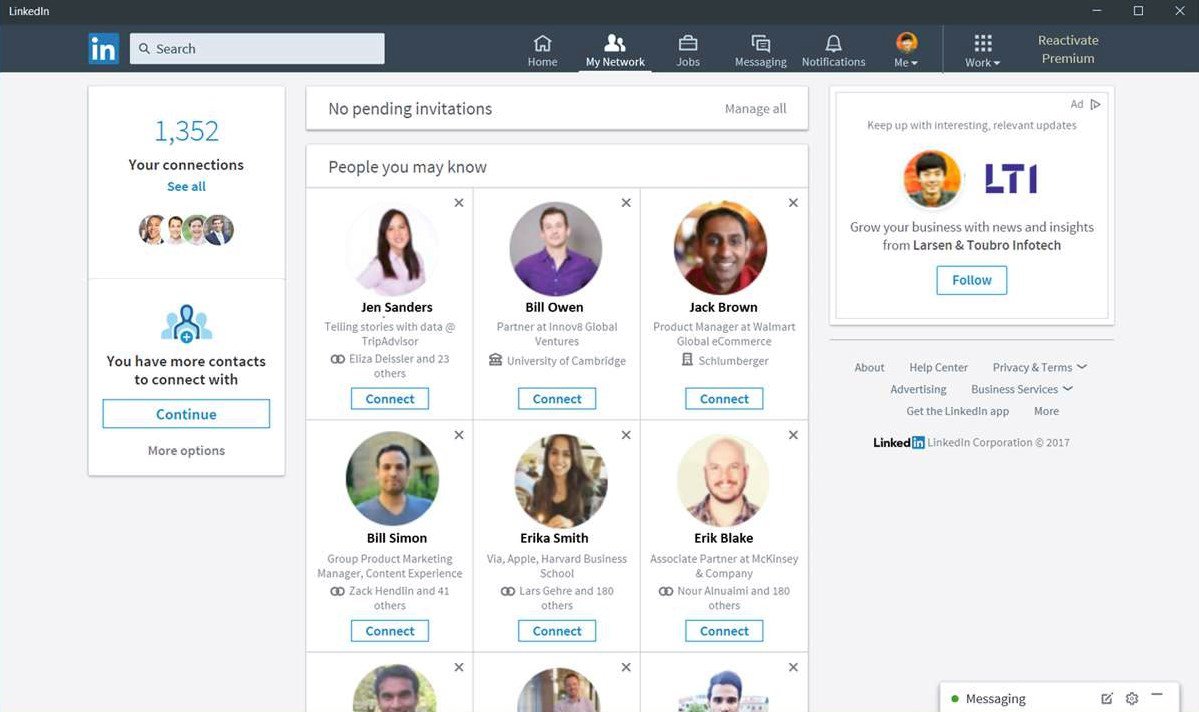This screenshot has width=1199, height=712.
Task: Expand Business Services dropdown
Action: coord(1022,389)
